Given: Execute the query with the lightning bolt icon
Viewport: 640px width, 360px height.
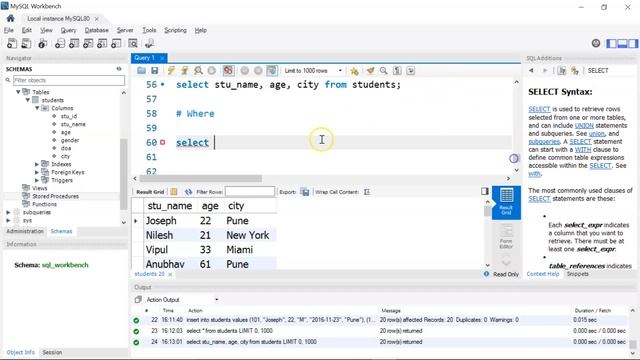Looking at the screenshot, I should (x=171, y=71).
